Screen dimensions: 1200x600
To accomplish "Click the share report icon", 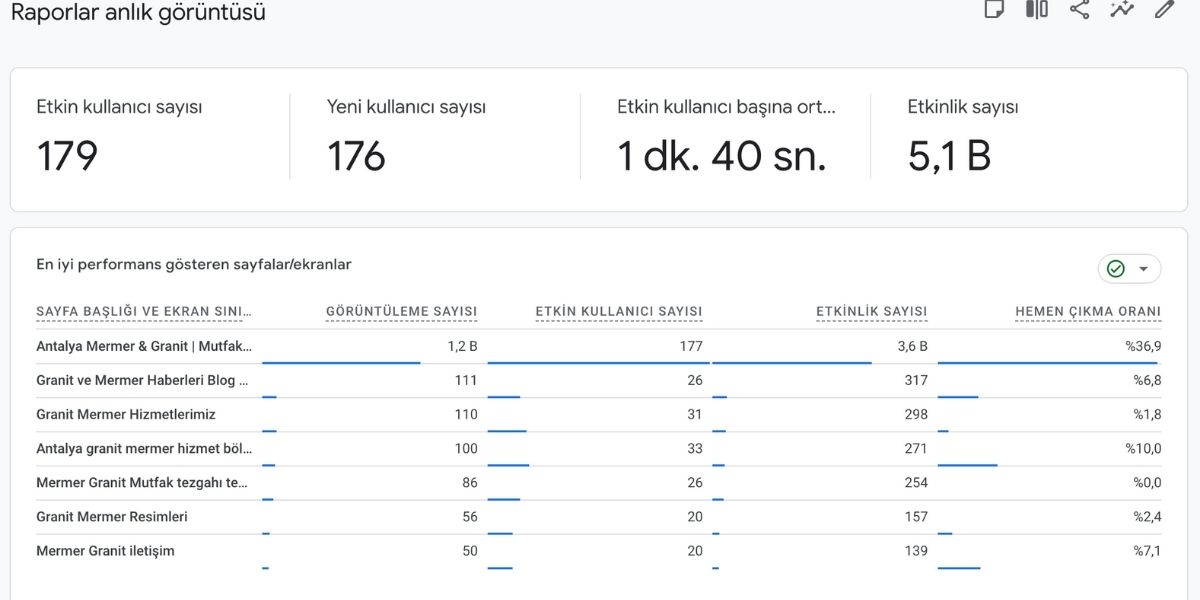I will (1079, 10).
